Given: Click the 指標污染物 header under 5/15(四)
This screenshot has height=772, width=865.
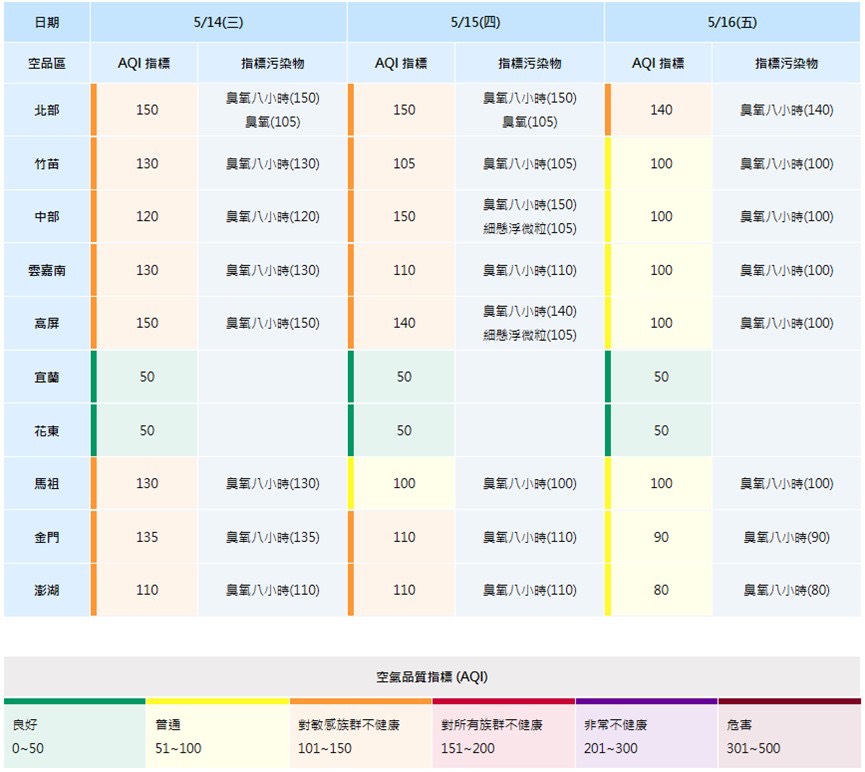Looking at the screenshot, I should (530, 63).
